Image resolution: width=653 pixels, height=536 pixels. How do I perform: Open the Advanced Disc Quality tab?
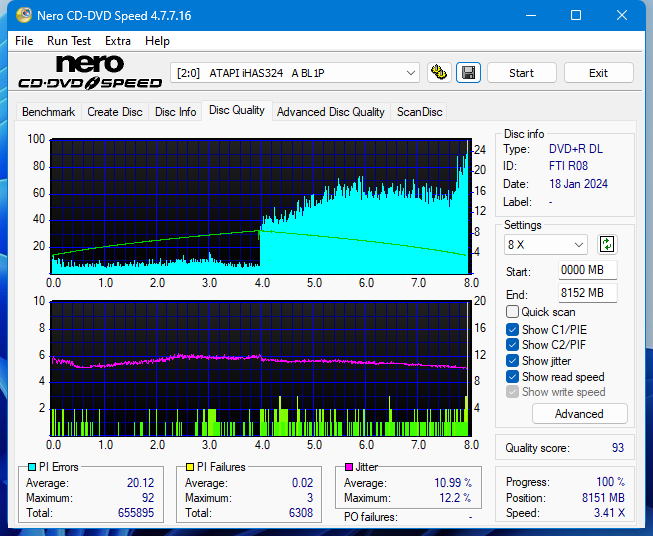coord(331,112)
